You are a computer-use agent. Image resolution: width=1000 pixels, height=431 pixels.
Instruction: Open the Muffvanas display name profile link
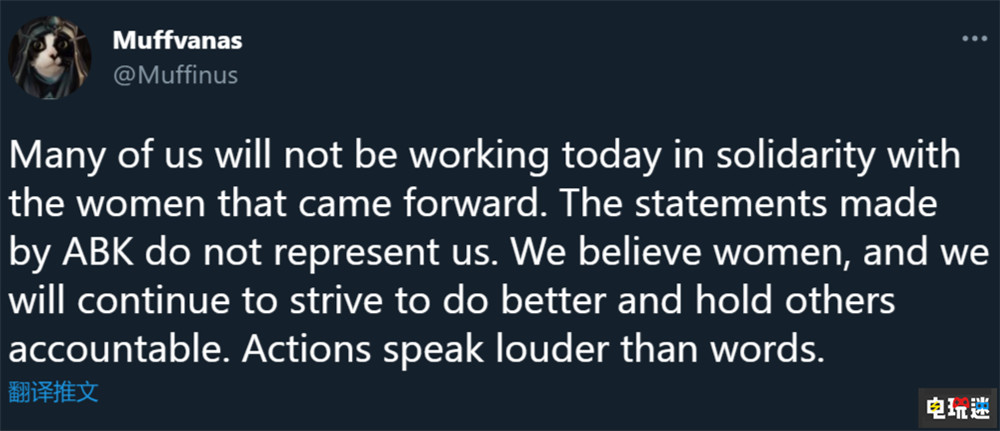tap(177, 41)
